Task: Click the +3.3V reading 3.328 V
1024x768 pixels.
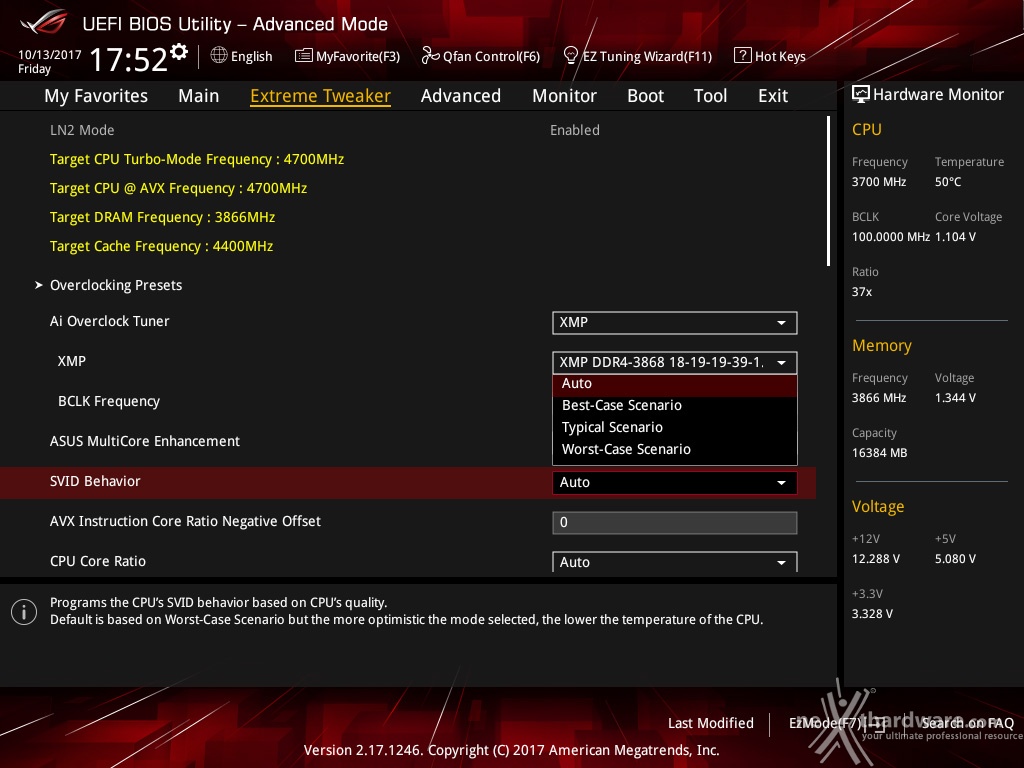Action: [x=872, y=613]
